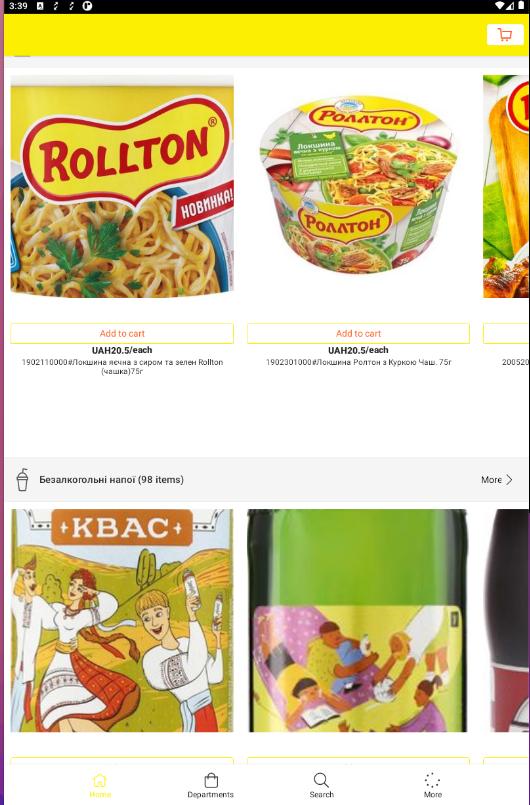The image size is (530, 805).
Task: Add Rollton cheese noodles to cart
Action: coord(122,333)
